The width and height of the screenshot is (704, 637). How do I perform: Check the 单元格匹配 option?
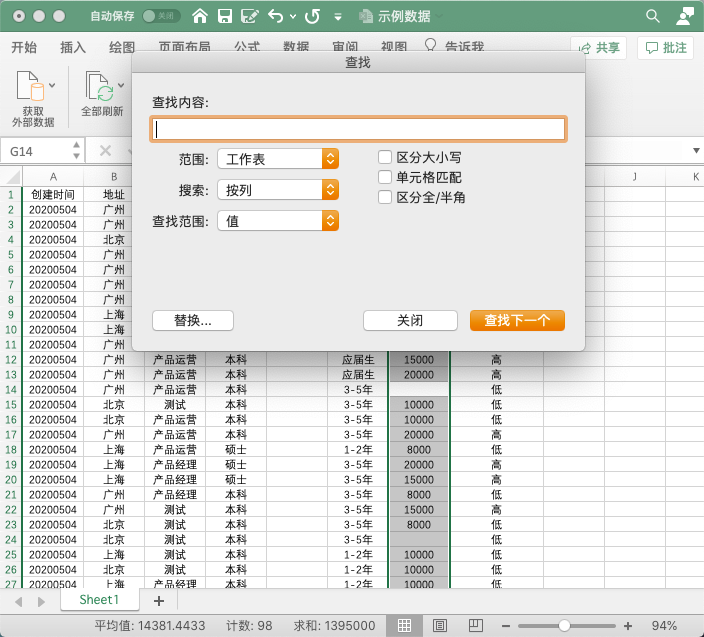tap(384, 177)
